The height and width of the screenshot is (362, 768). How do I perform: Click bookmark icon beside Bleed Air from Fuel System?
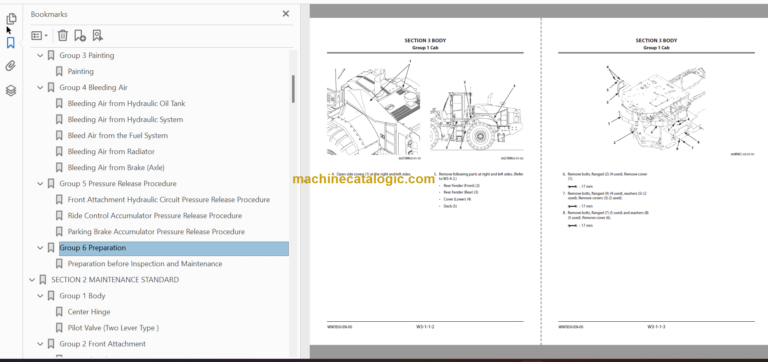pyautogui.click(x=59, y=136)
